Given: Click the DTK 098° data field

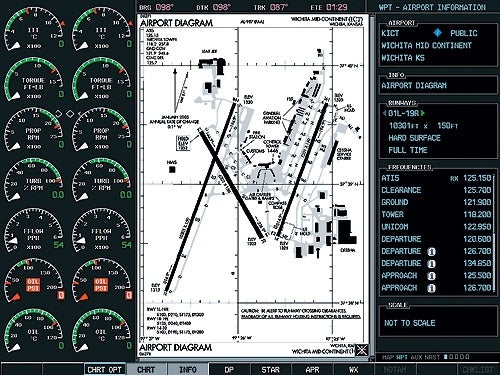Looking at the screenshot, I should (213, 7).
